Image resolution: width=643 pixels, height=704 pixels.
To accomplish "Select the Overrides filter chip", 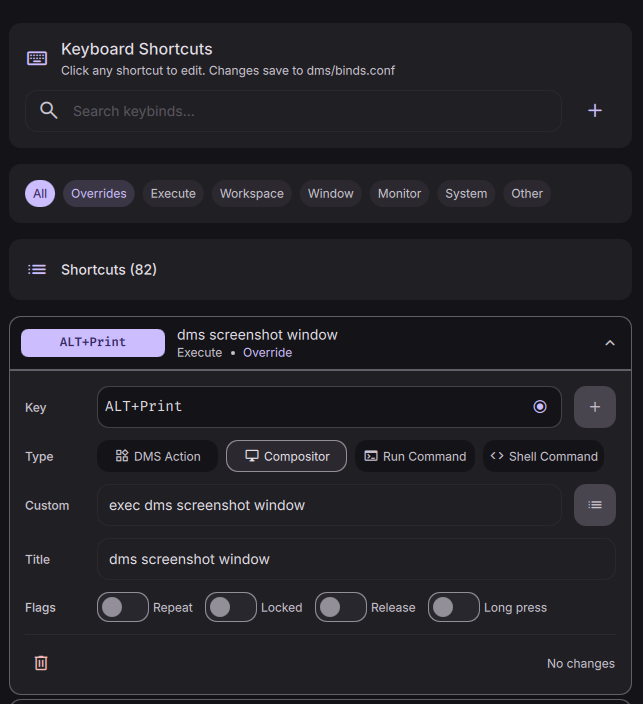I will pyautogui.click(x=99, y=194).
